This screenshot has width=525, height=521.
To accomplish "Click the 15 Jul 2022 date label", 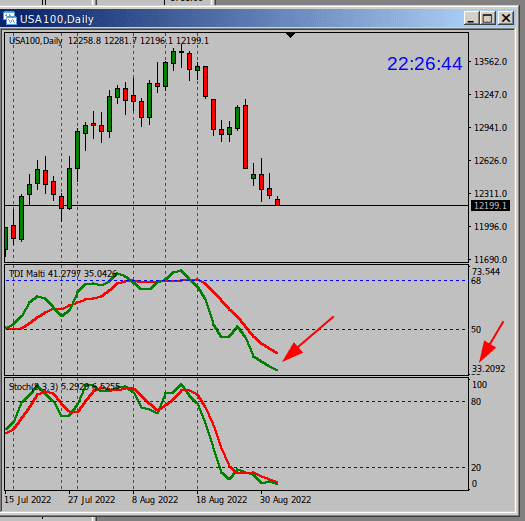I will [x=28, y=500].
